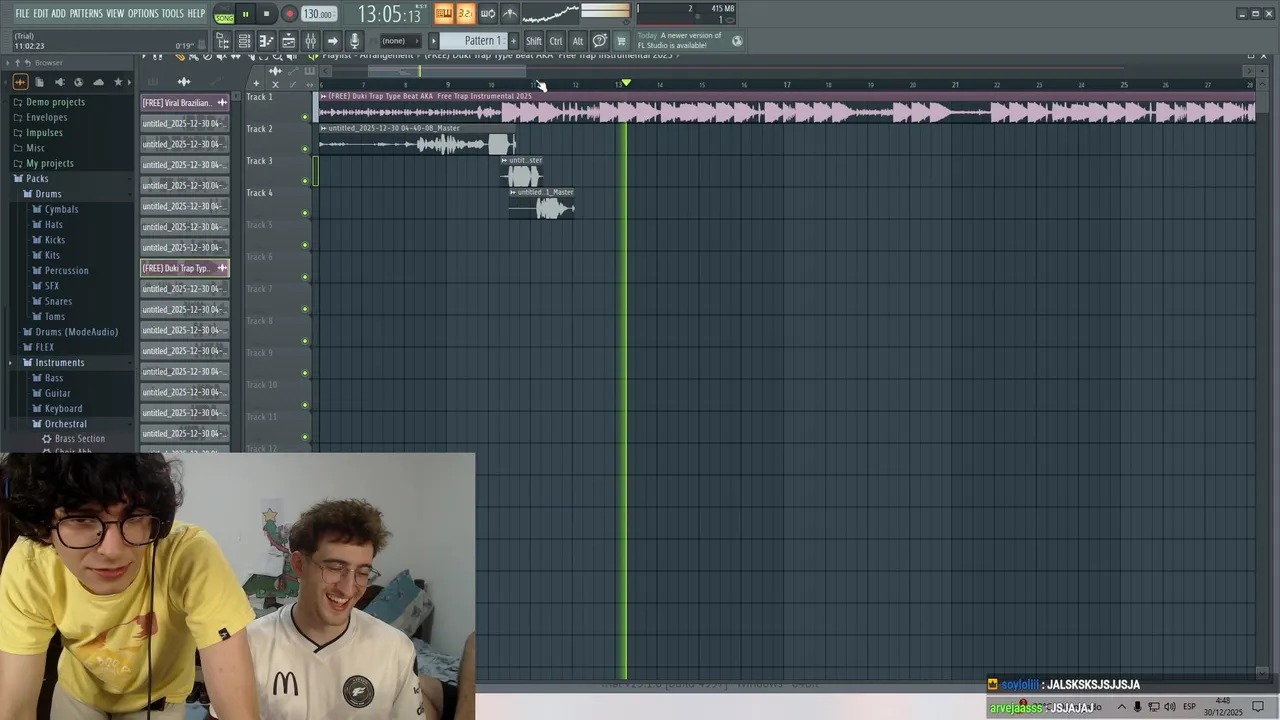Click the Windows taskbar volume icon
This screenshot has width=1280, height=720.
1170,707
